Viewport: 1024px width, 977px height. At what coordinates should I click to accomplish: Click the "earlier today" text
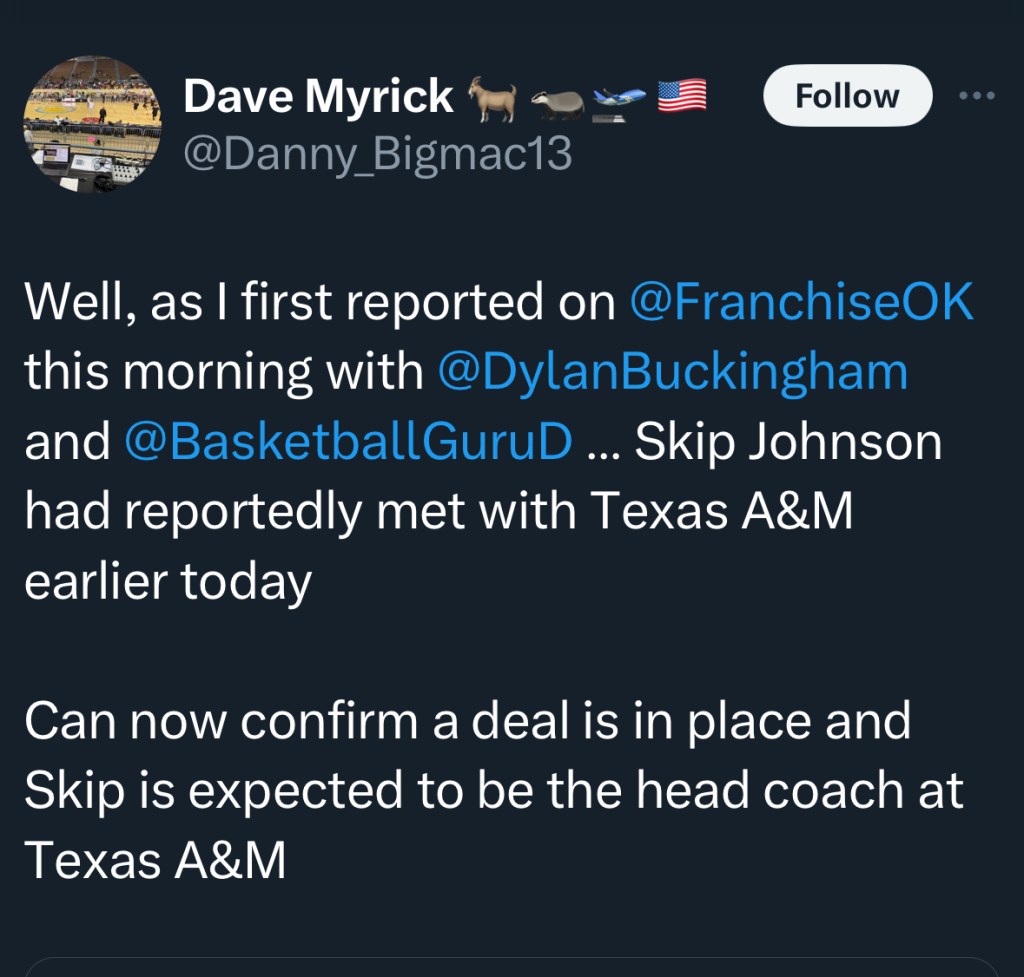(168, 582)
